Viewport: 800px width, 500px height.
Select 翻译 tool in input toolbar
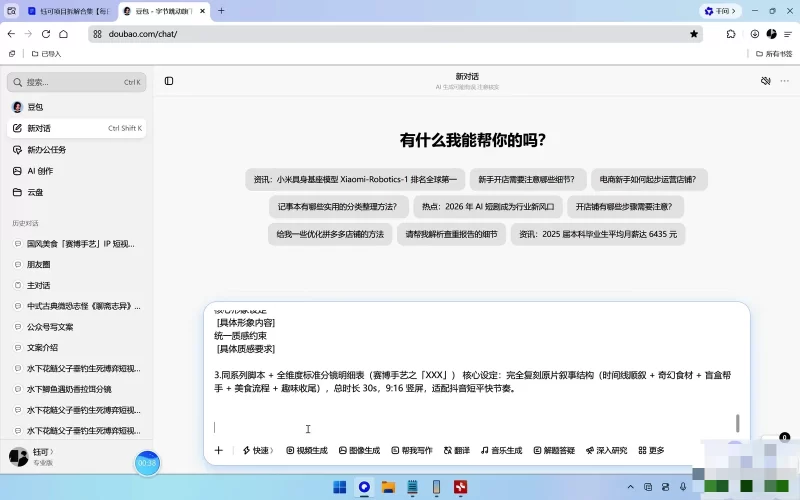(457, 451)
